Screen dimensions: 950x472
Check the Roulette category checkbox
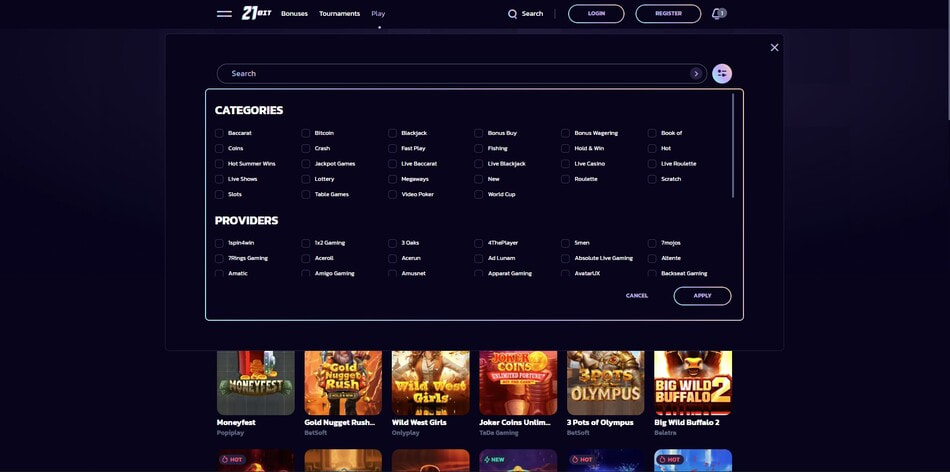pos(565,179)
